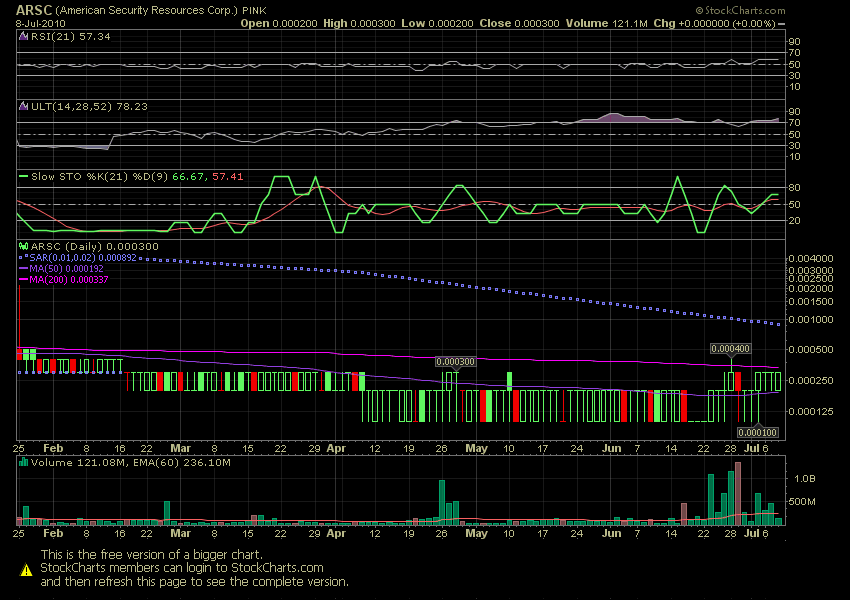This screenshot has height=600, width=850.
Task: Click the 0.000100 price low label
Action: [756, 432]
